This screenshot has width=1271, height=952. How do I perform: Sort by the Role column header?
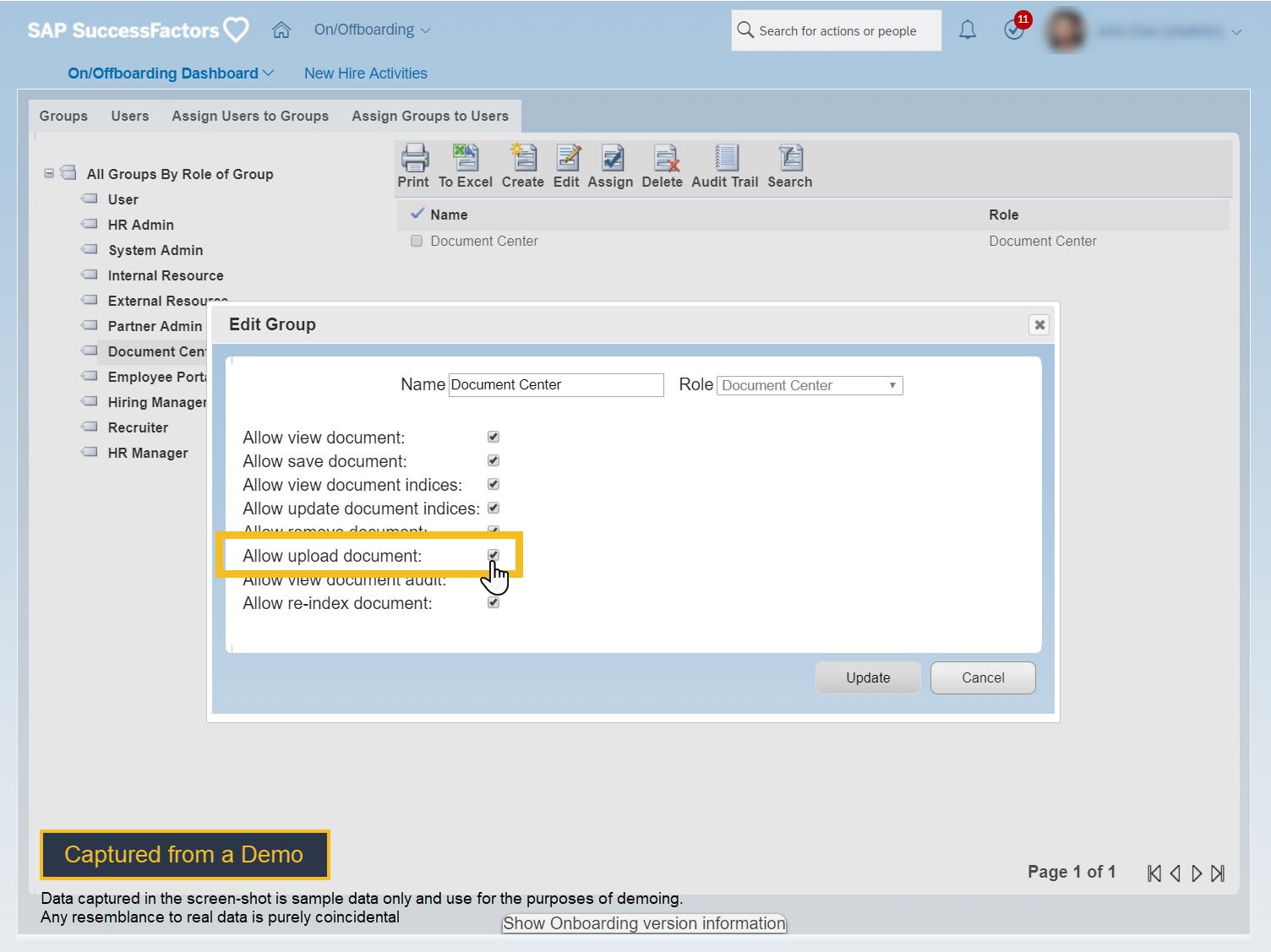1004,215
